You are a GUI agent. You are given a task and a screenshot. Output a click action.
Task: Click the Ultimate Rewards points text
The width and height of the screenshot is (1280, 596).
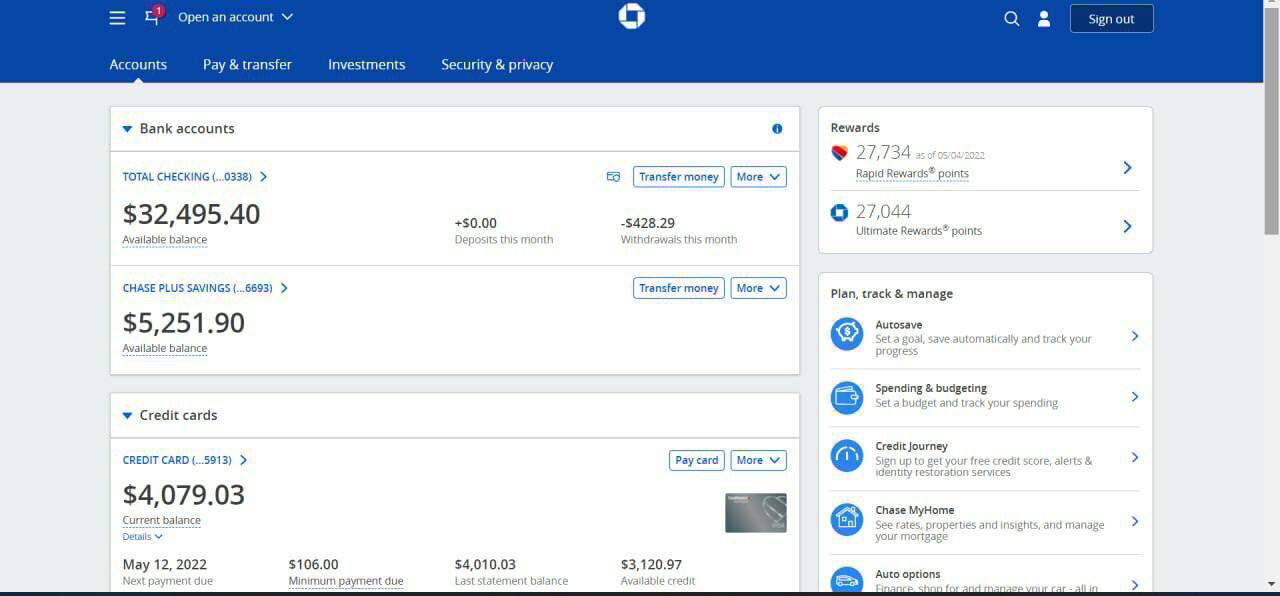[x=919, y=231]
